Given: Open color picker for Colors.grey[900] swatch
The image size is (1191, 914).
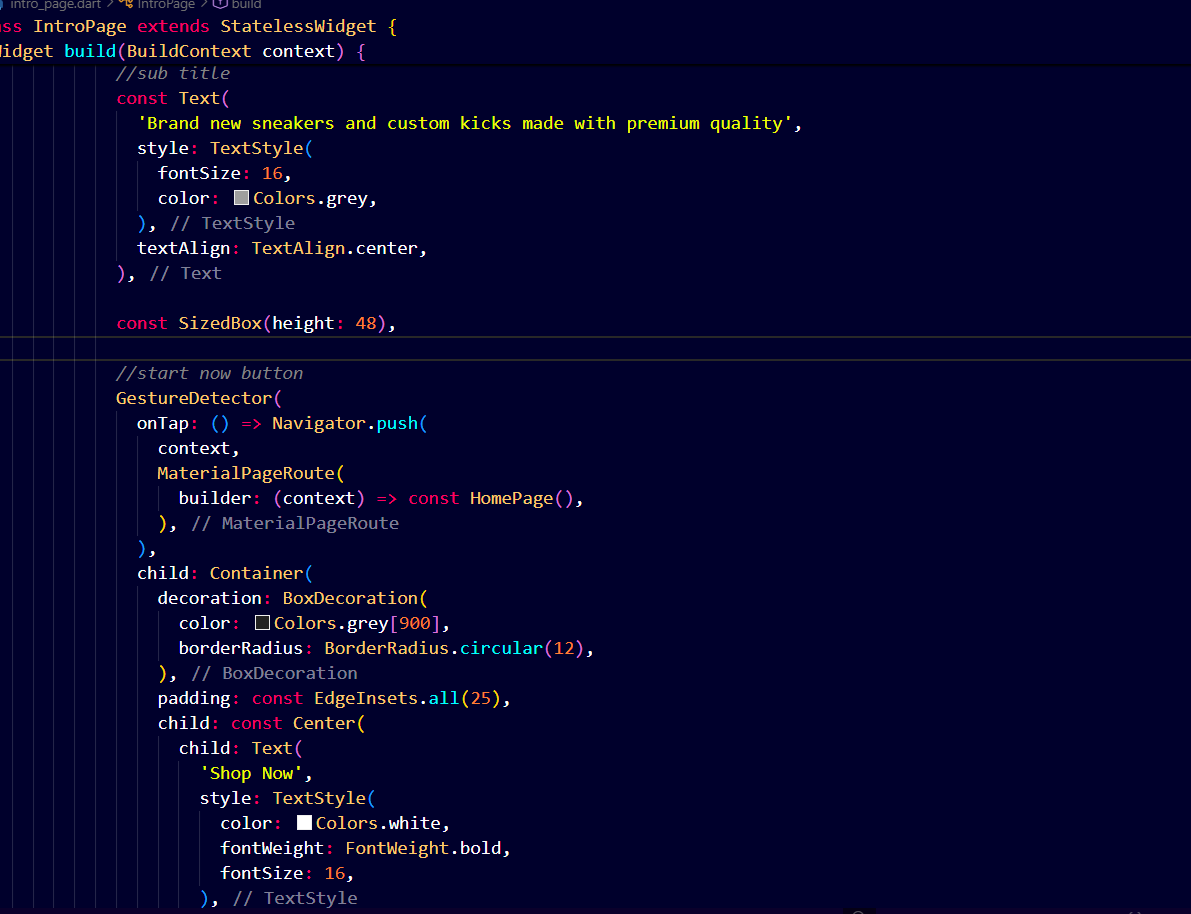Looking at the screenshot, I should 262,623.
